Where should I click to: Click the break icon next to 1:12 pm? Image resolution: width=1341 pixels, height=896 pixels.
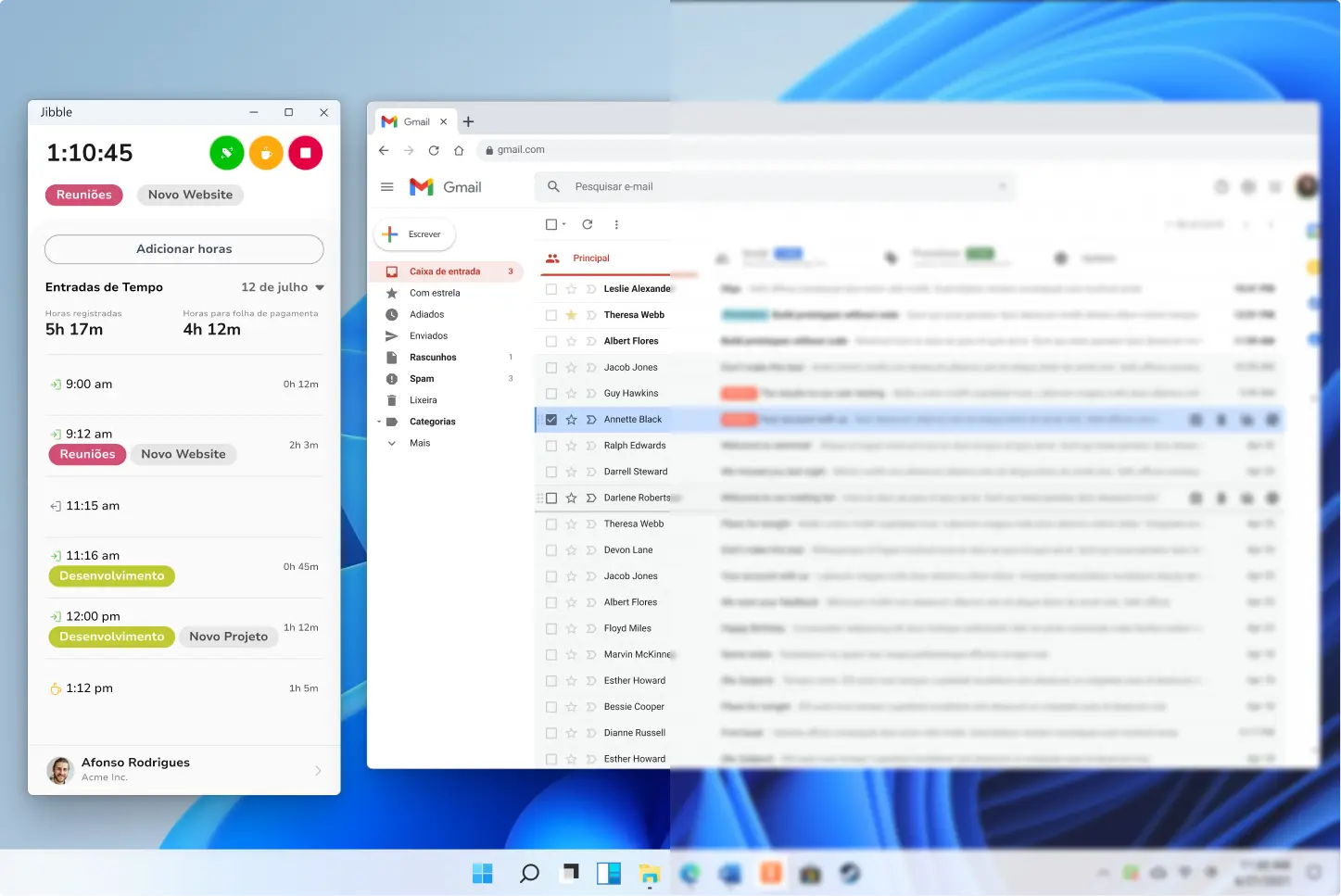click(x=56, y=688)
